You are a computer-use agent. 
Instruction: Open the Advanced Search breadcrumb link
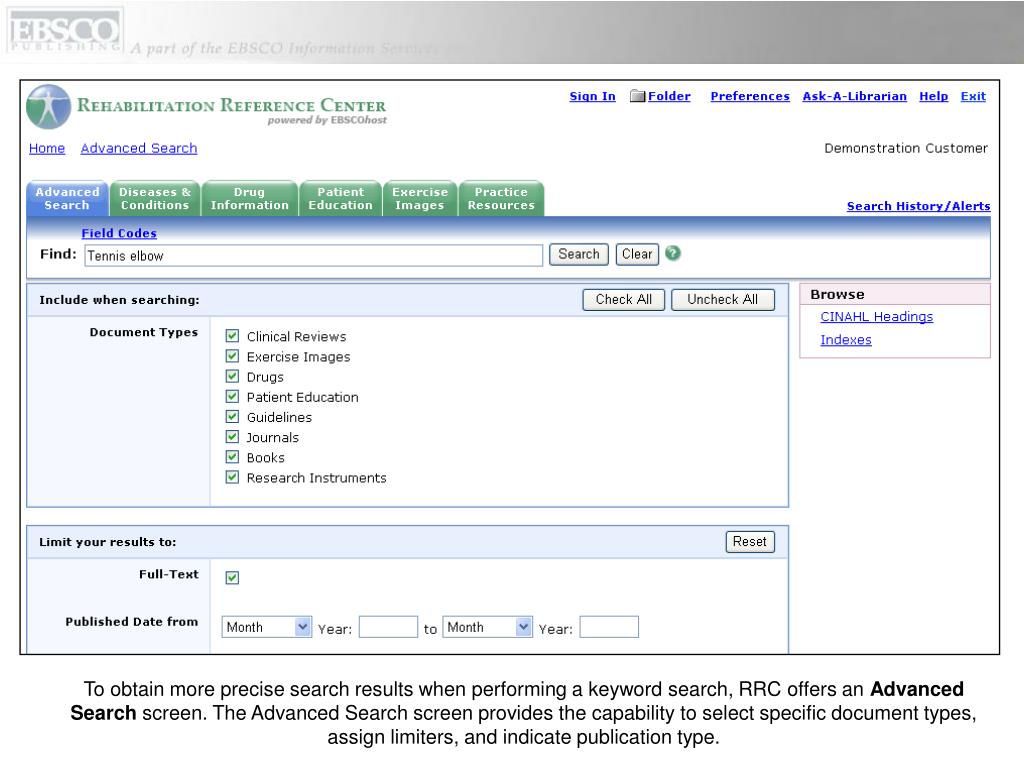[x=138, y=148]
